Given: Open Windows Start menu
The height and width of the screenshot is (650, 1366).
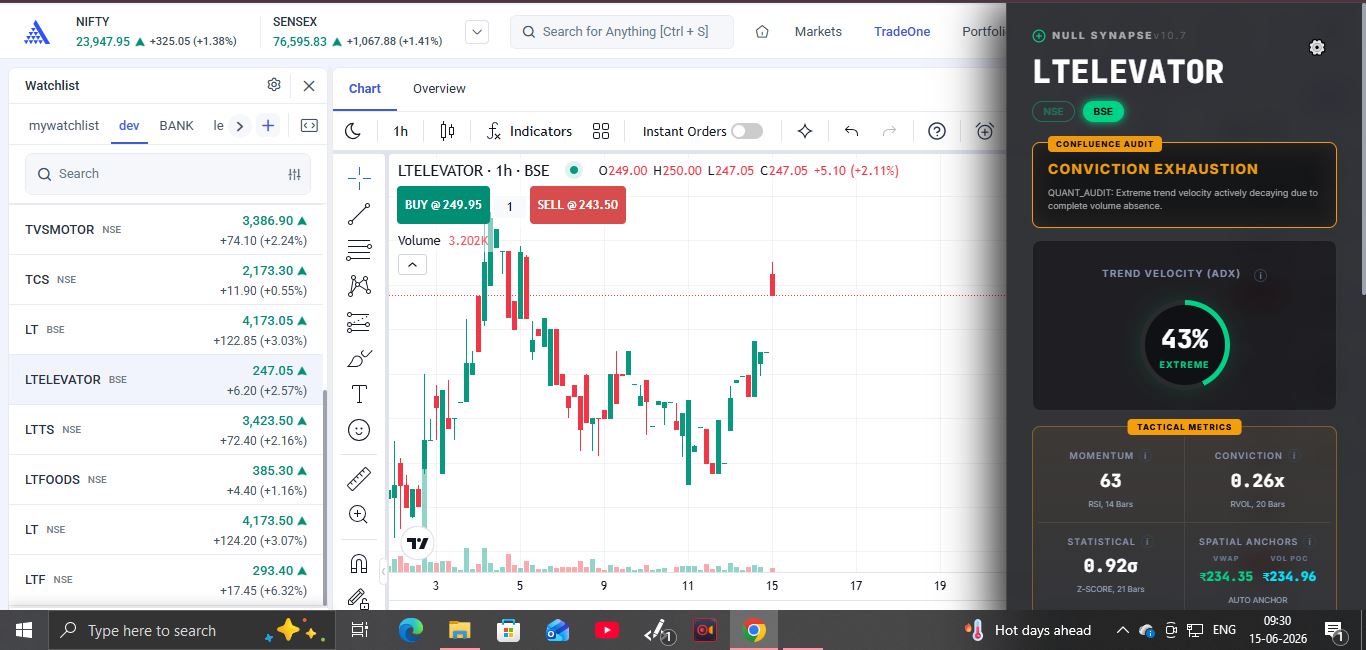Looking at the screenshot, I should tap(24, 630).
